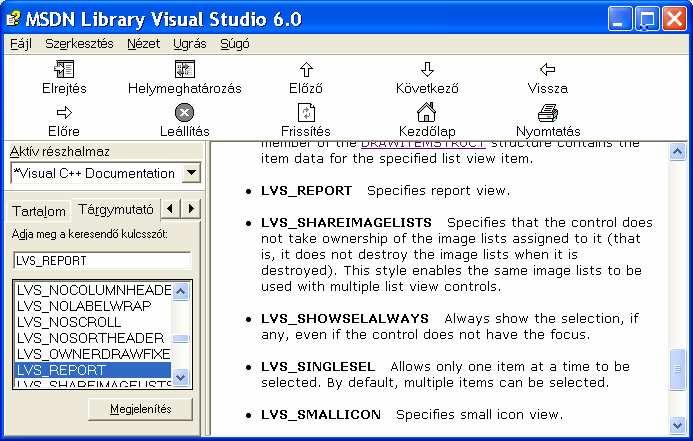Expand the Aktív részhalmaz dropdown arrow
This screenshot has width=693, height=441.
tap(191, 173)
